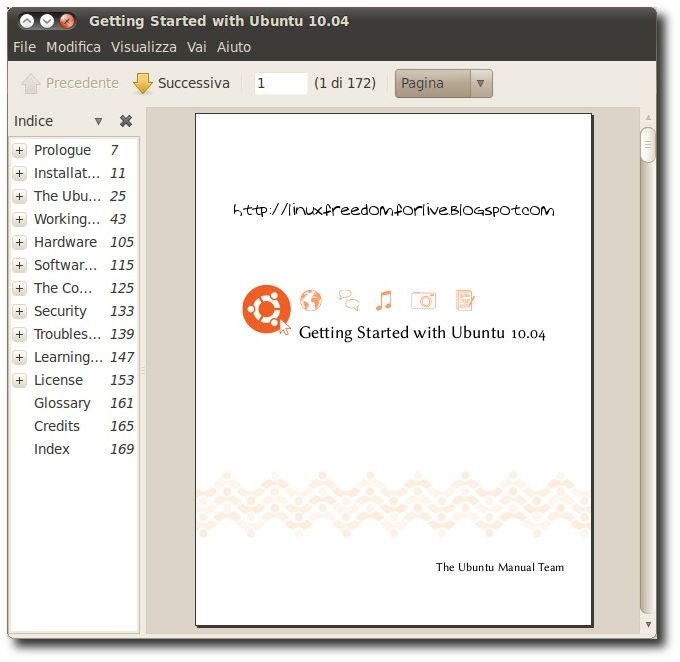Click the document icon on the cover
The height and width of the screenshot is (662, 680).
pyautogui.click(x=465, y=300)
